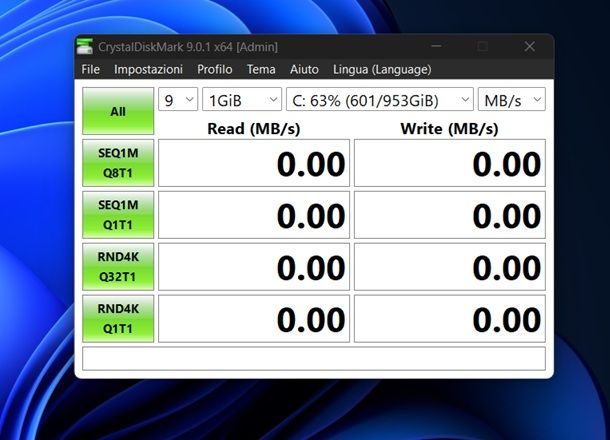The image size is (610, 440).
Task: Run the RND4K Q32T1 test
Action: click(x=118, y=266)
